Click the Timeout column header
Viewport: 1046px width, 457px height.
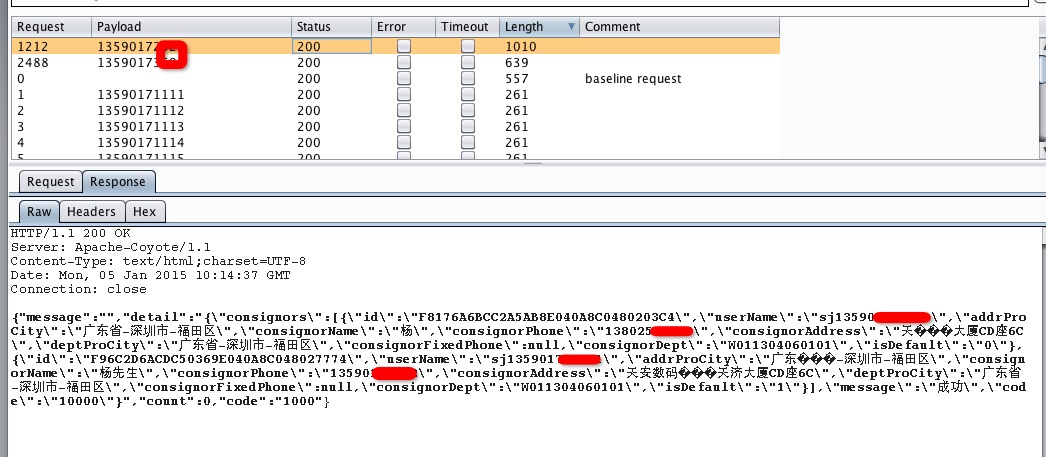(x=467, y=27)
